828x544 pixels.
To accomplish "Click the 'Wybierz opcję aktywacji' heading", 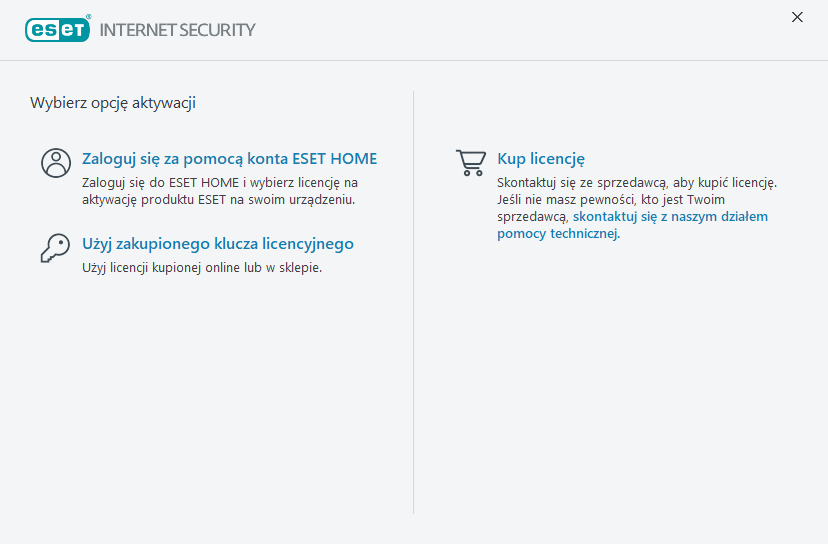I will (x=112, y=102).
